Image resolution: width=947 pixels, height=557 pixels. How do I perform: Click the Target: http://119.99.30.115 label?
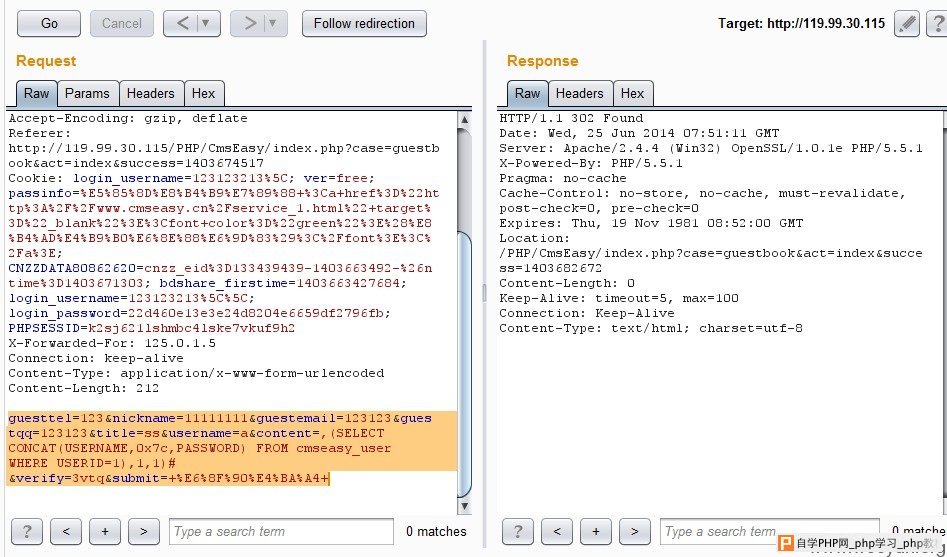tap(801, 24)
